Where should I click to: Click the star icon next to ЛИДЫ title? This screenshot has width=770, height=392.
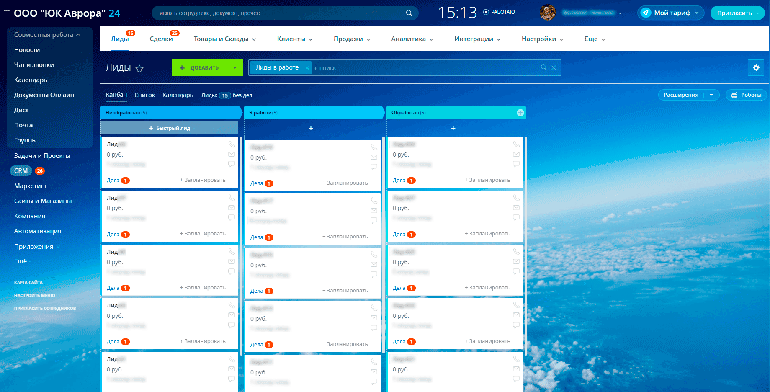click(139, 68)
